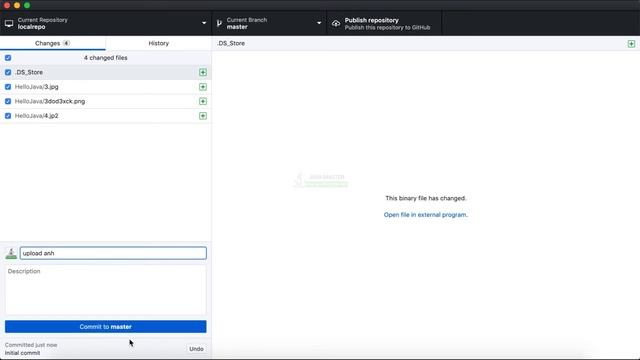Select the .DS_Store file row

point(106,72)
